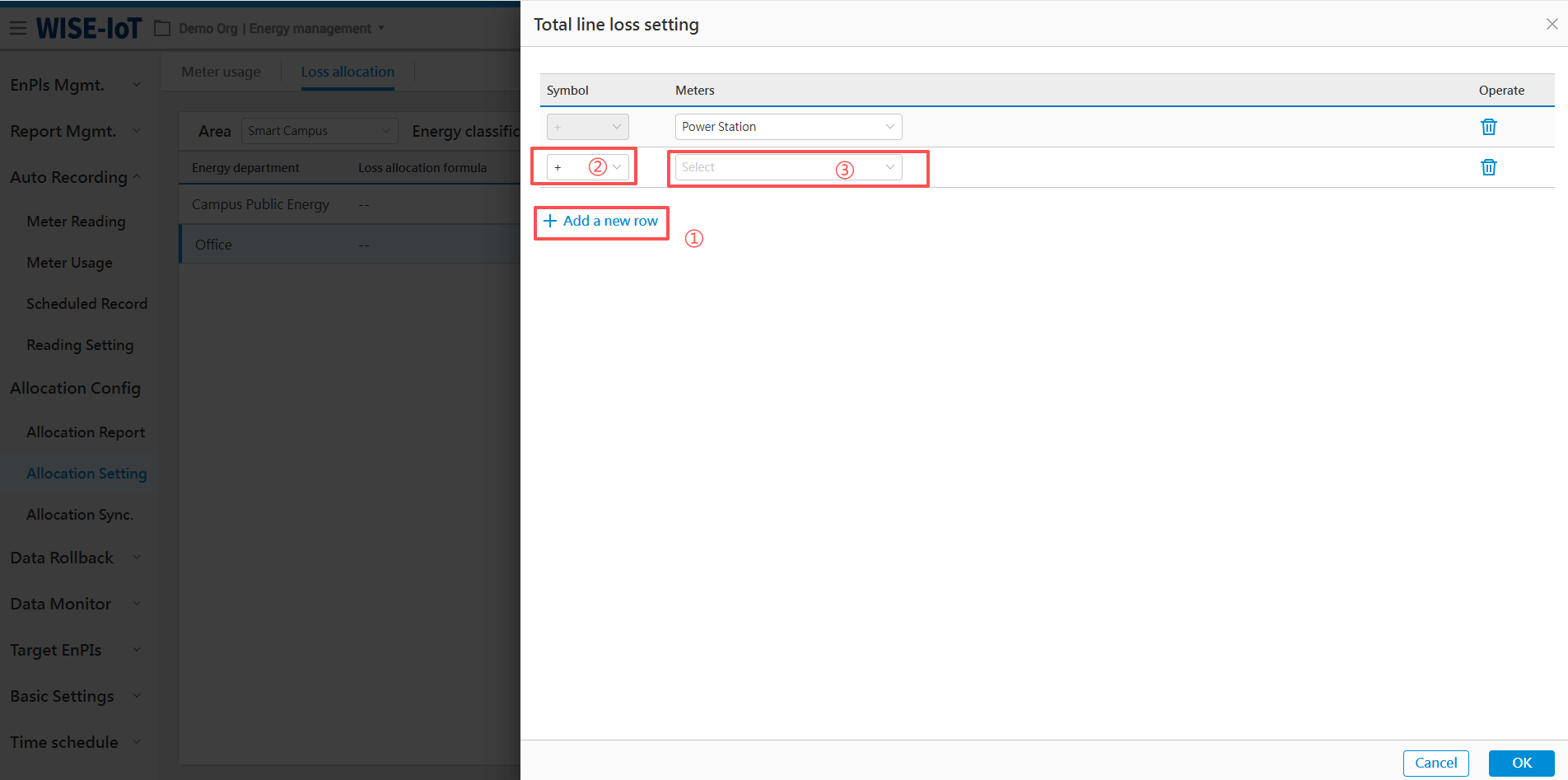Open the second row symbol dropdown
Viewport: 1568px width, 780px height.
coord(587,167)
